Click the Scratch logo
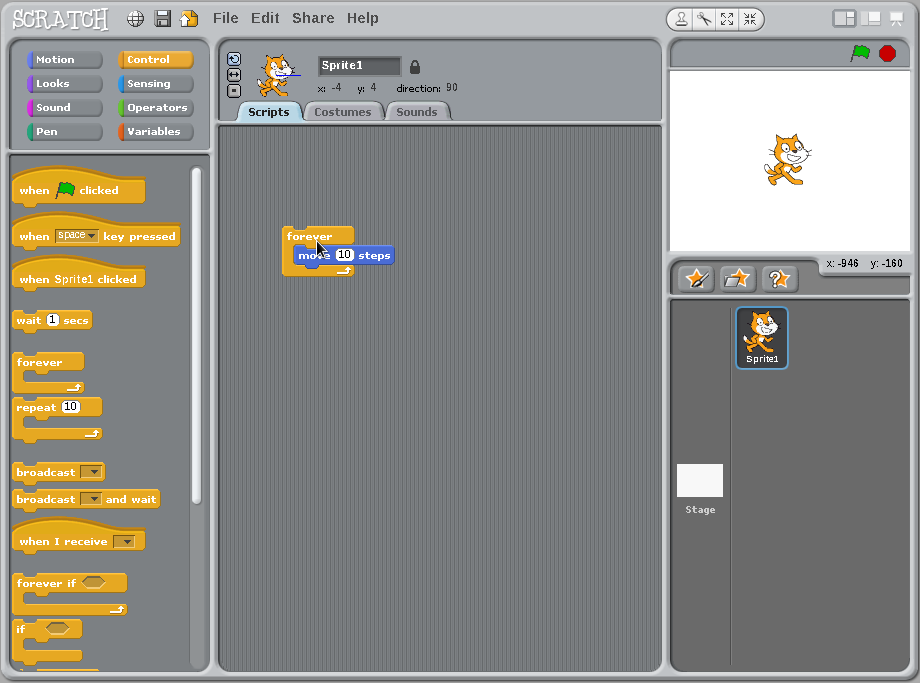 (x=60, y=19)
